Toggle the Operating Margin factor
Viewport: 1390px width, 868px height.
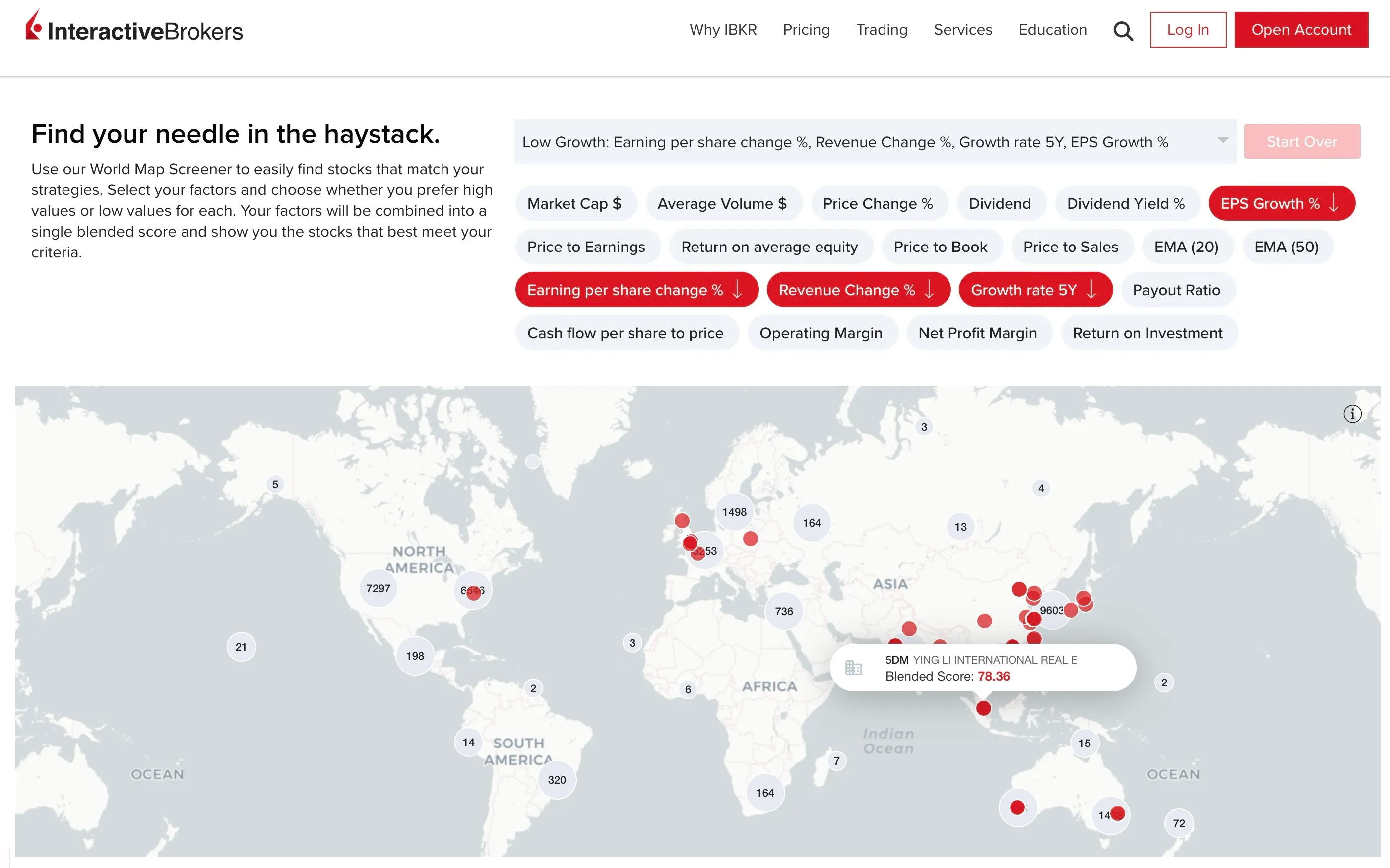click(x=822, y=332)
